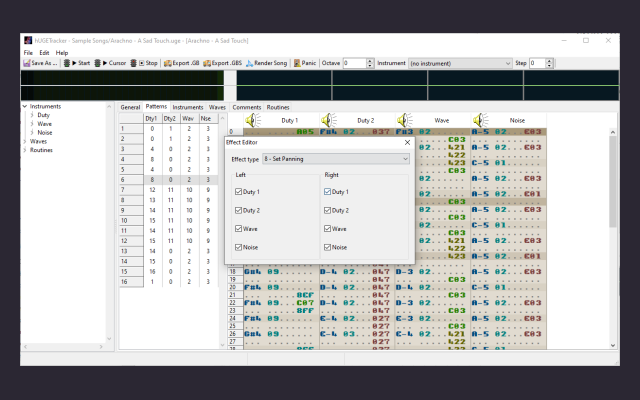Expand the Routines tree node
Viewport: 640px width, 400px height.
(25, 150)
